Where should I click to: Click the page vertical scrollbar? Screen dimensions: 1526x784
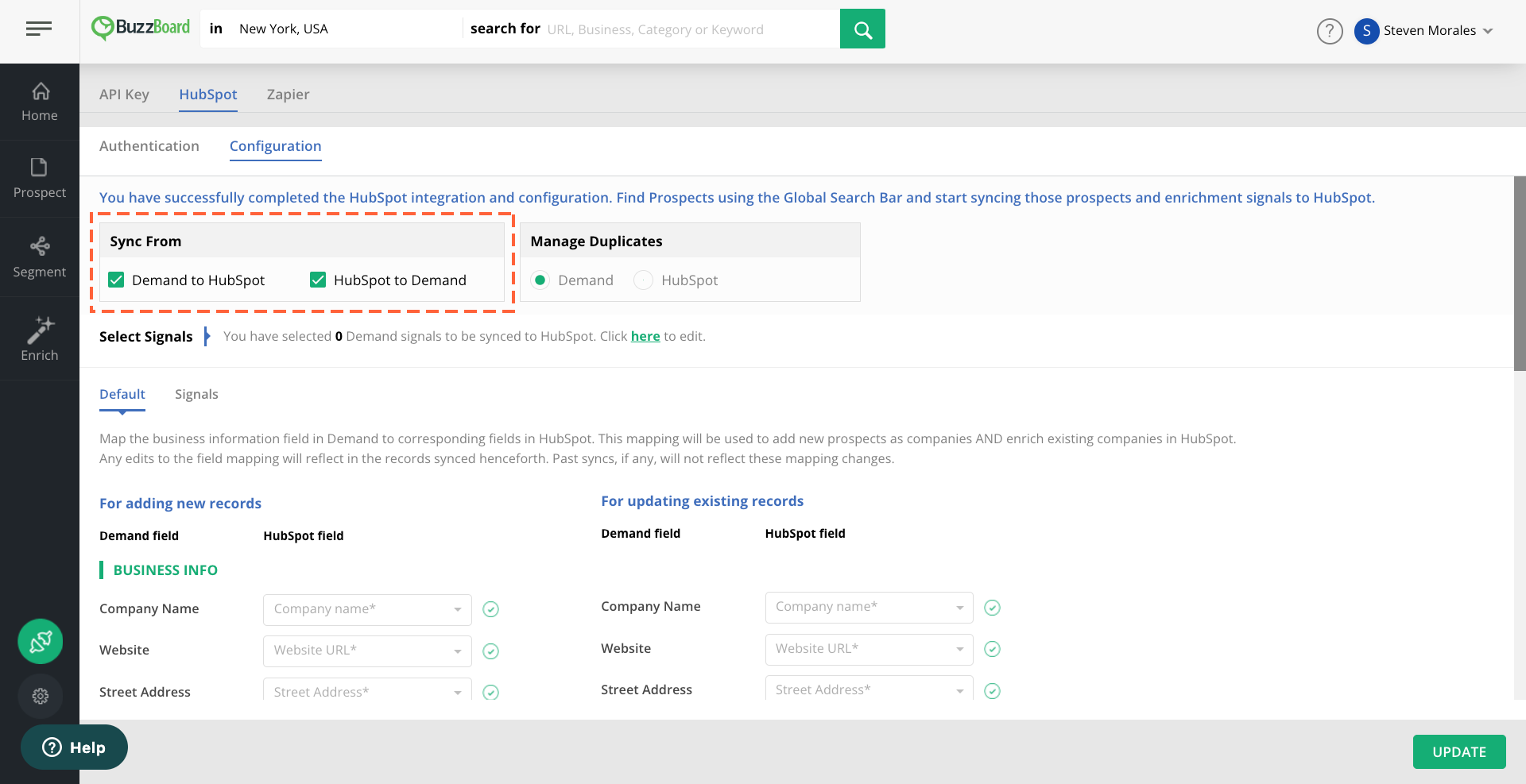[x=1520, y=273]
